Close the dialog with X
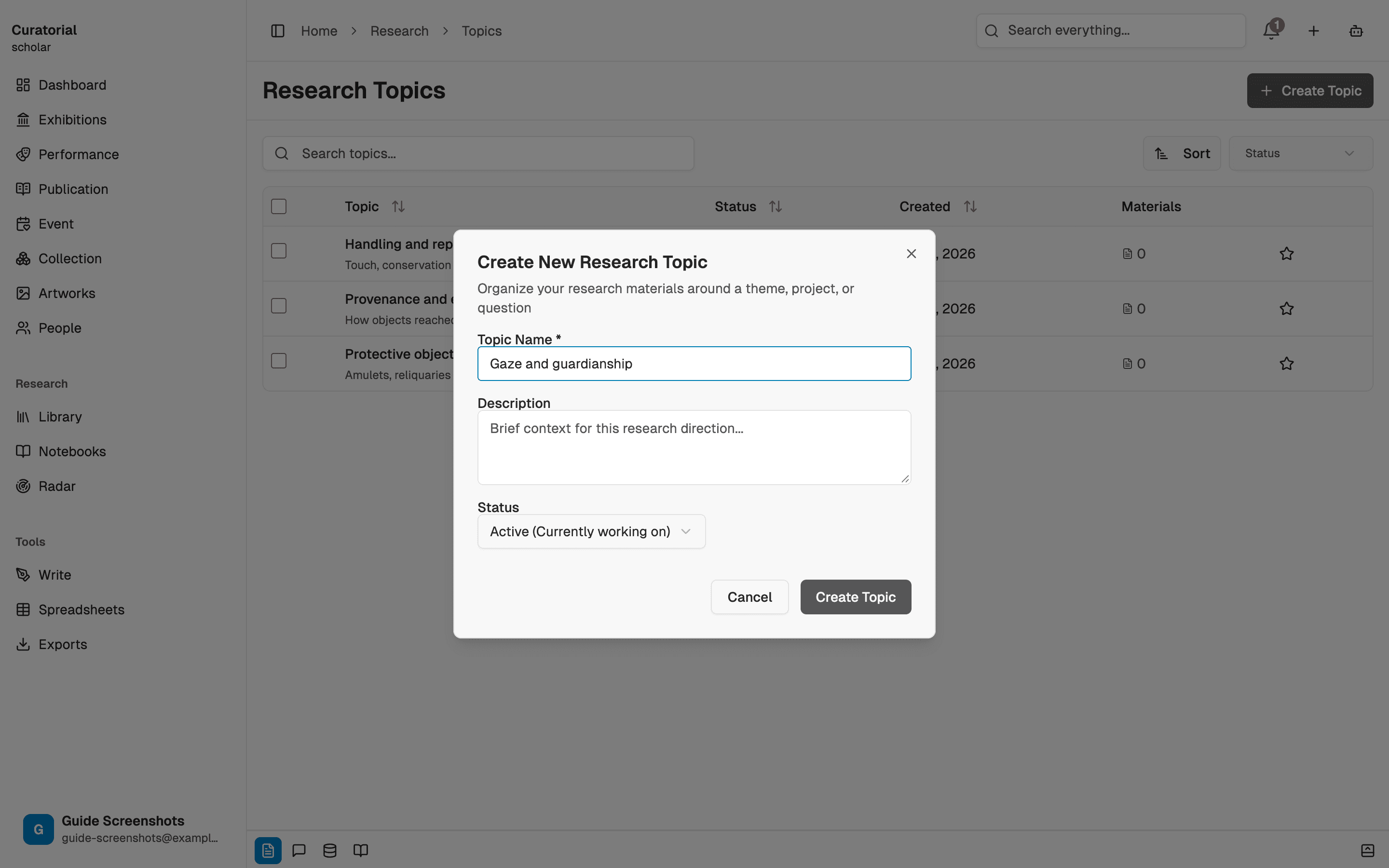The image size is (1389, 868). click(911, 254)
